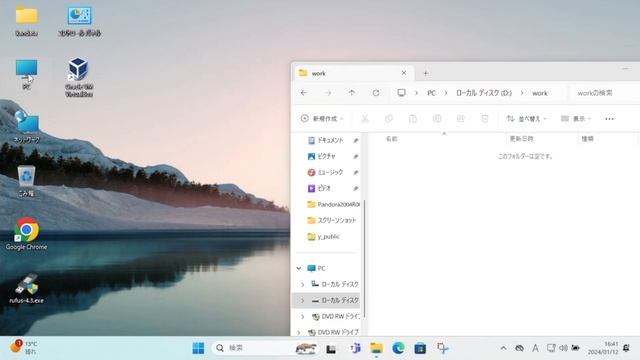The image size is (640, 360).
Task: Expand the first Local Disk tree node
Action: (x=302, y=284)
